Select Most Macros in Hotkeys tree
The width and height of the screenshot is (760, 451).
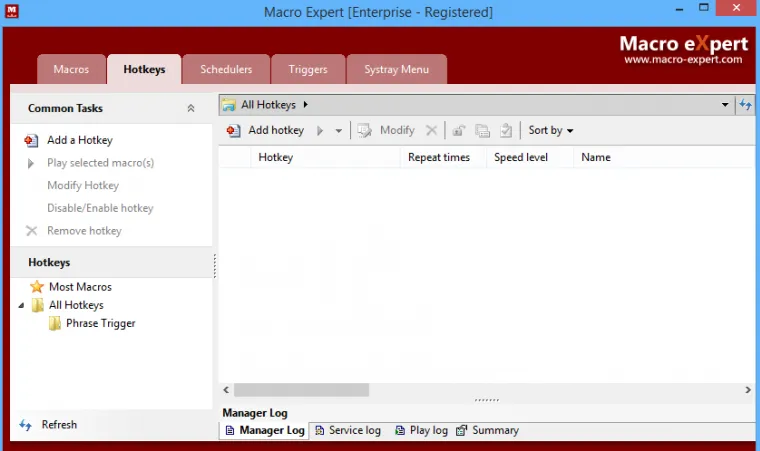[x=80, y=287]
